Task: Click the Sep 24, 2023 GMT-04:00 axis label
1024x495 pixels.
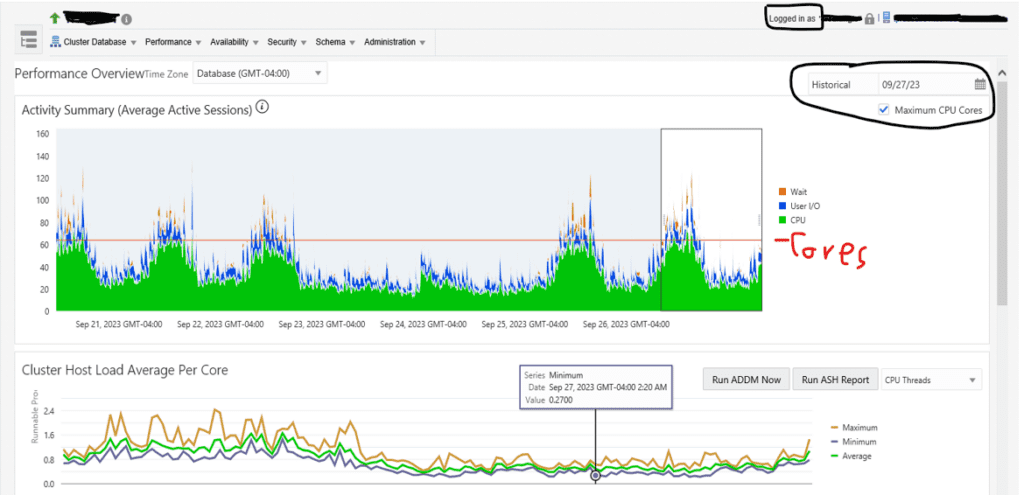Action: pyautogui.click(x=423, y=323)
